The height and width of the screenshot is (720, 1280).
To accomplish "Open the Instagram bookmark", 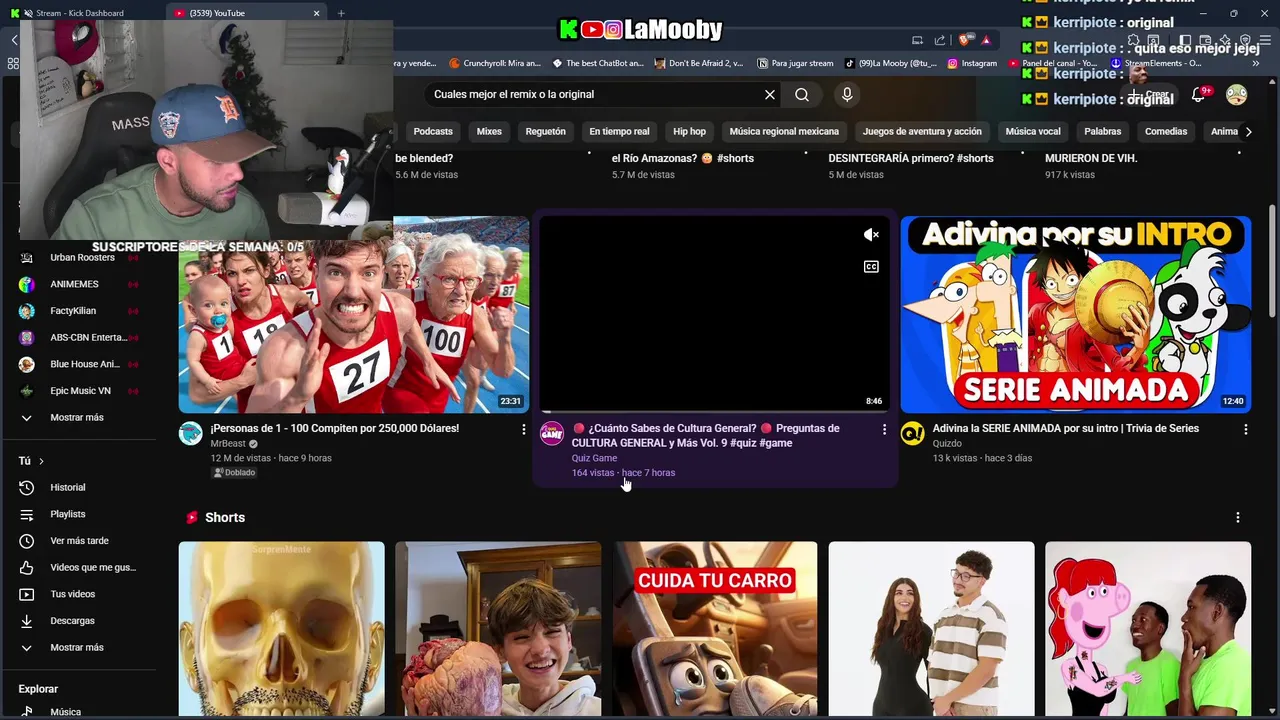I will tap(972, 63).
